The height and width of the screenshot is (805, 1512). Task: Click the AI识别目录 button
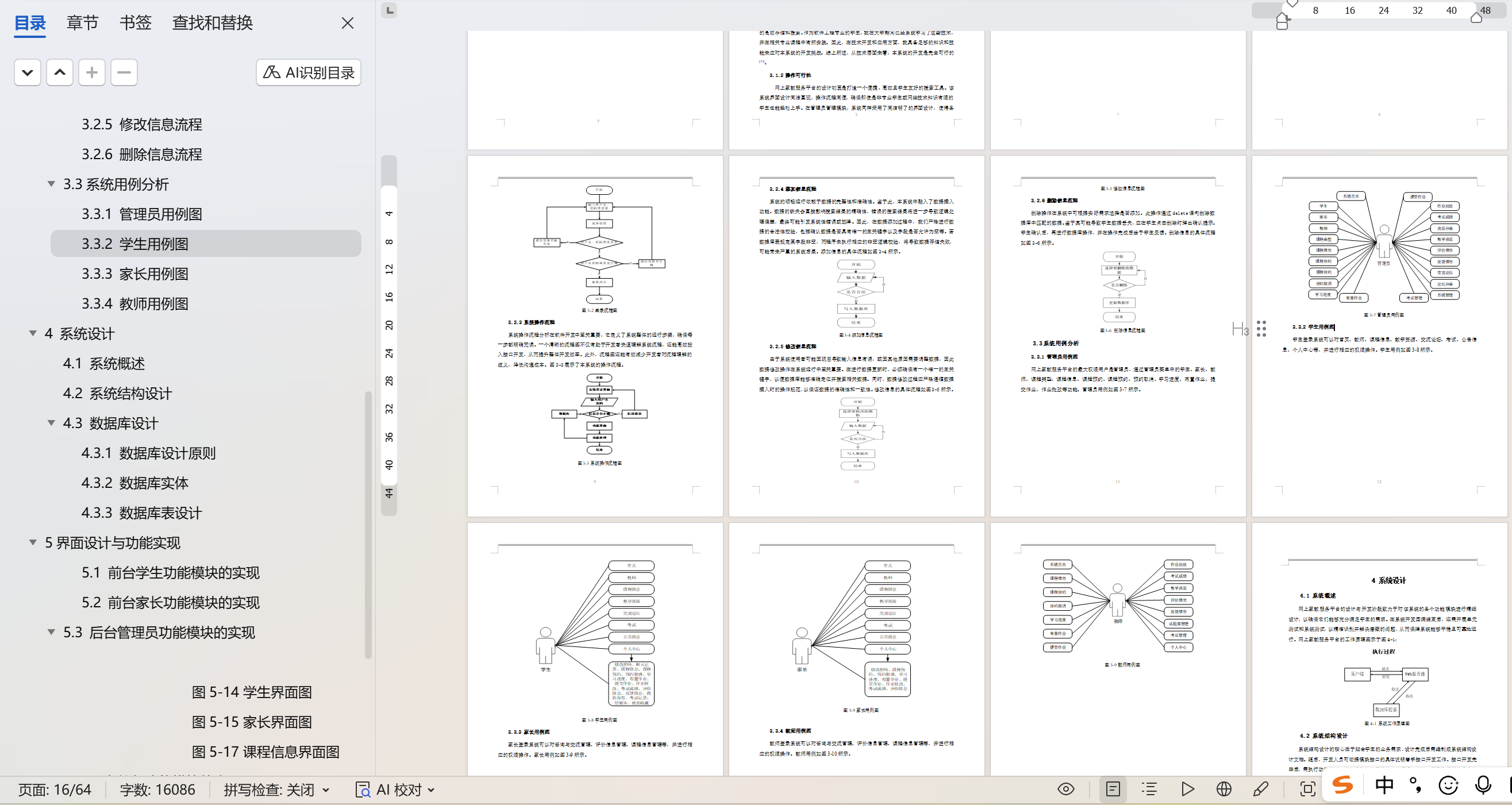[x=308, y=72]
